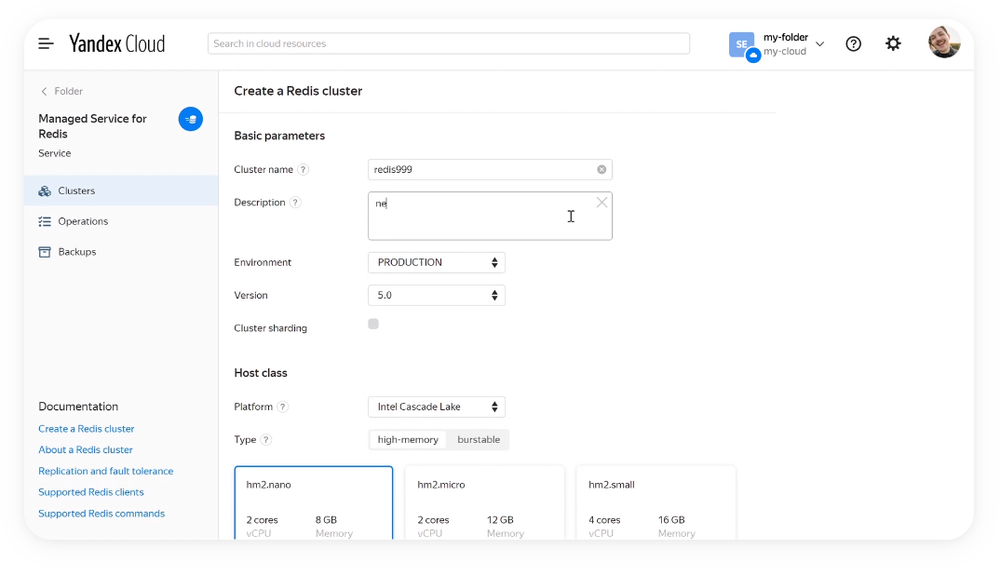Click the Cluster name help tooltip icon
The width and height of the screenshot is (1000, 571).
(303, 170)
